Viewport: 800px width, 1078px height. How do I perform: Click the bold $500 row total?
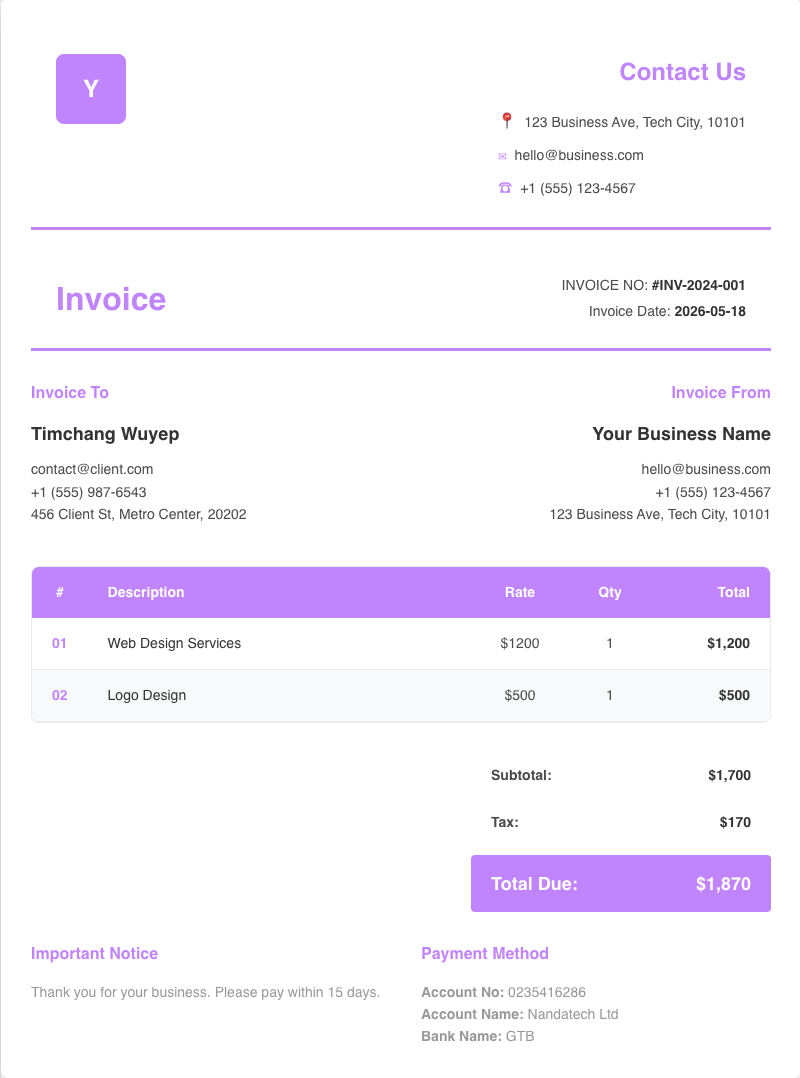pyautogui.click(x=734, y=695)
